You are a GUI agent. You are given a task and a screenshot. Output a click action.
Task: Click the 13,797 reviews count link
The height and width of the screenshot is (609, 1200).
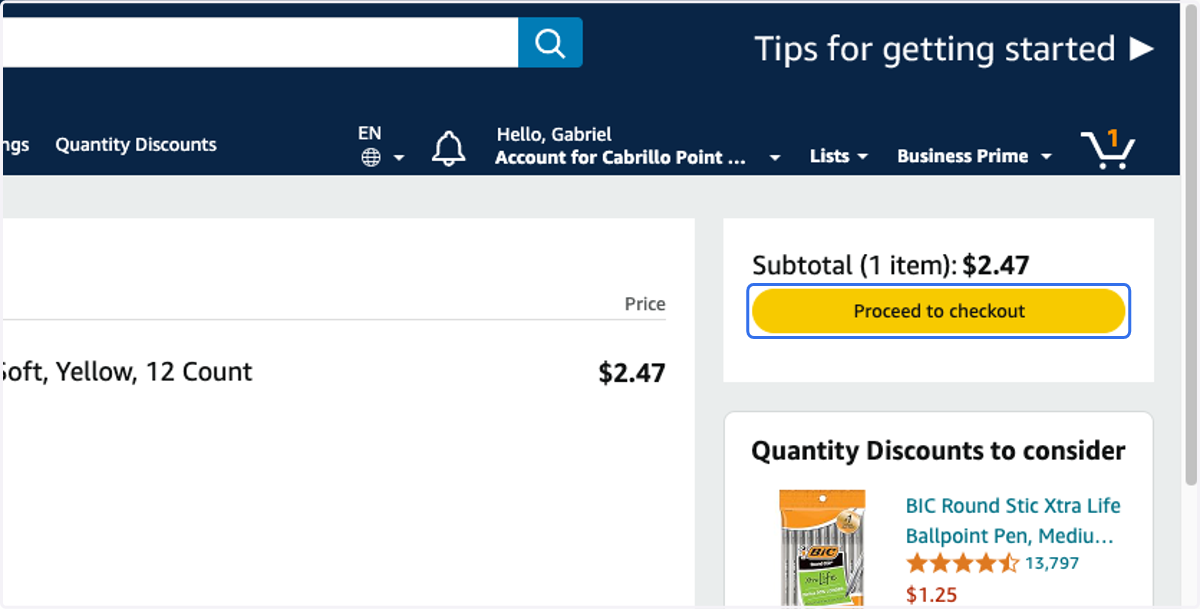[1052, 563]
